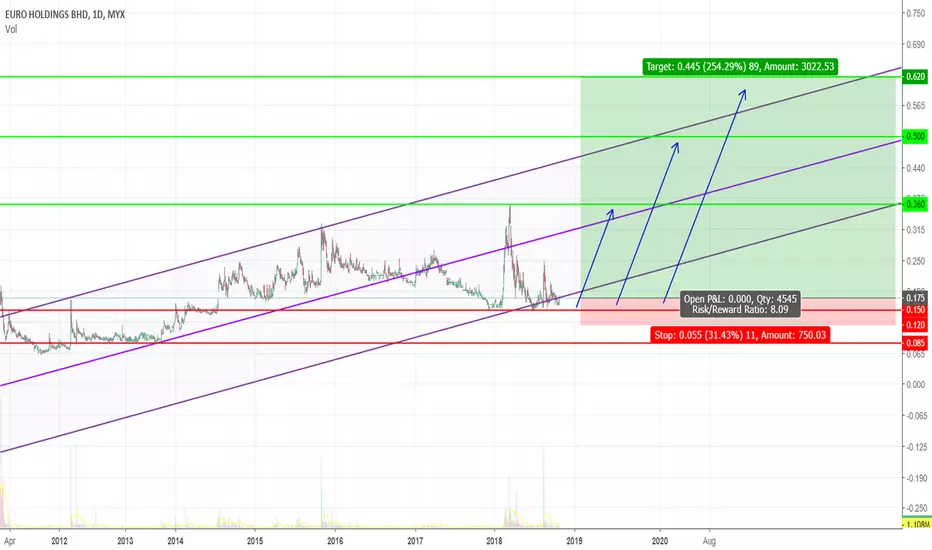The height and width of the screenshot is (550, 932).
Task: Click the EURO HOLDINGS BHD symbol title
Action: (65, 14)
